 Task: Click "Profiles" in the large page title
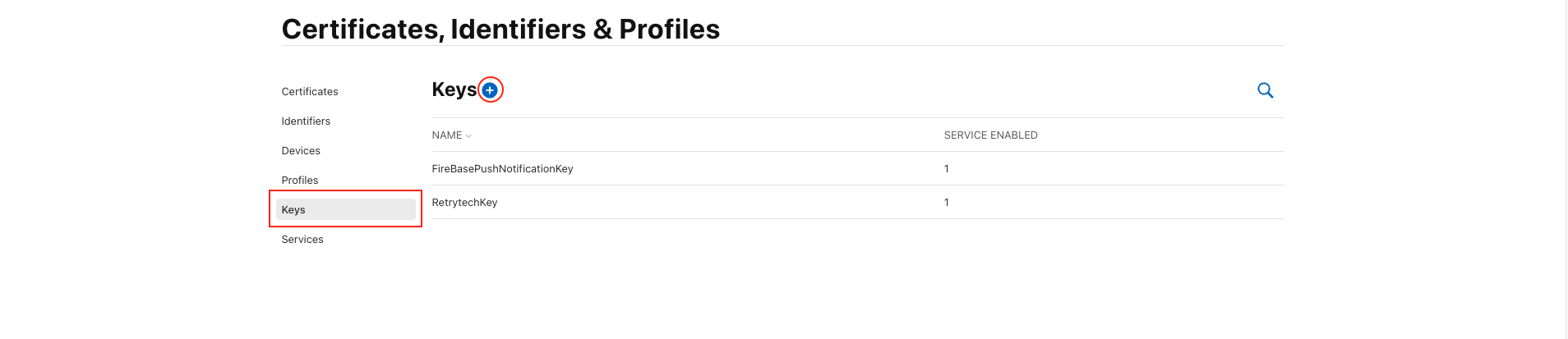tap(669, 30)
